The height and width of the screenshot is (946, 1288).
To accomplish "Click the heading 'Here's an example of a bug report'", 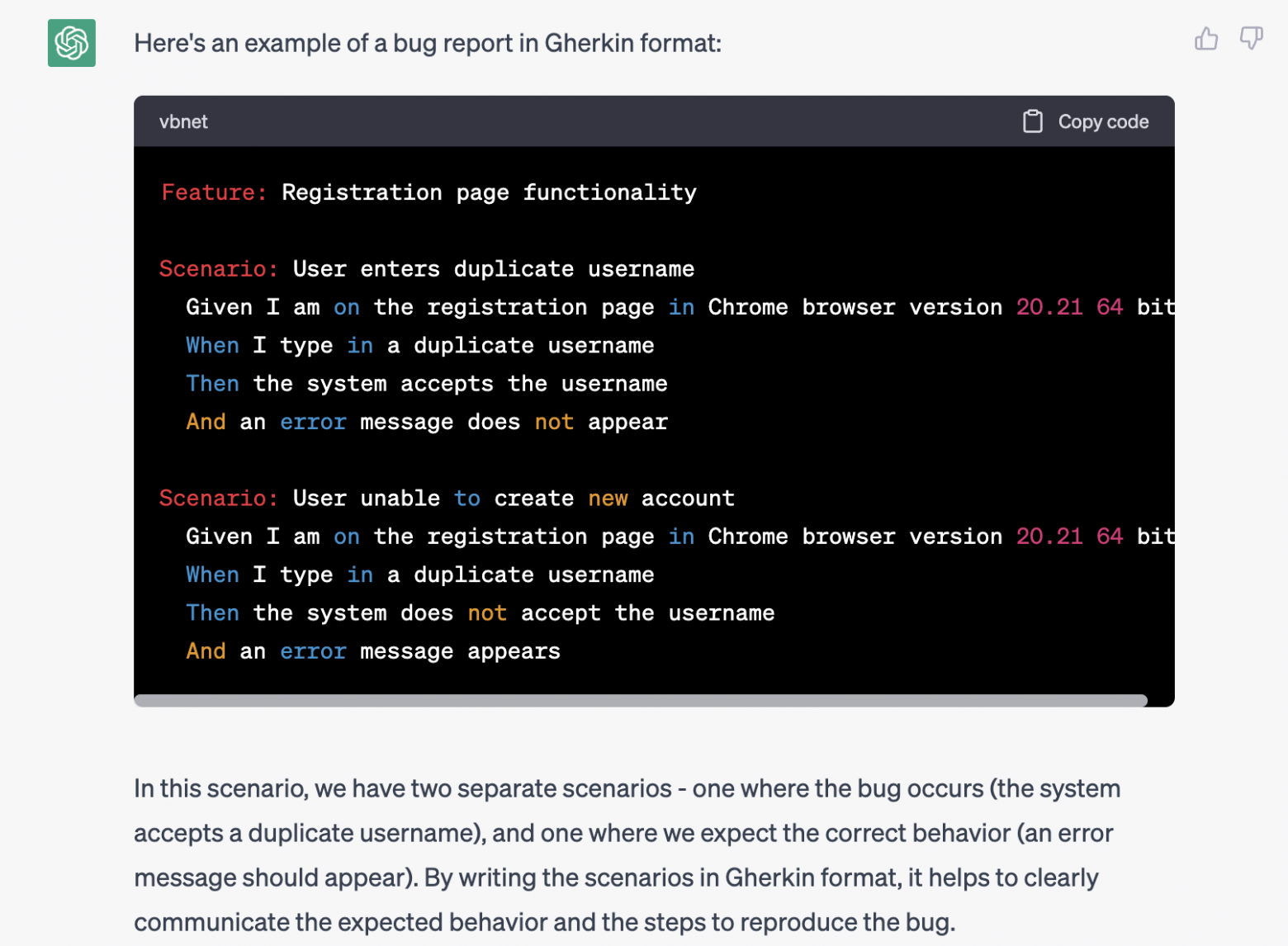I will coord(428,43).
